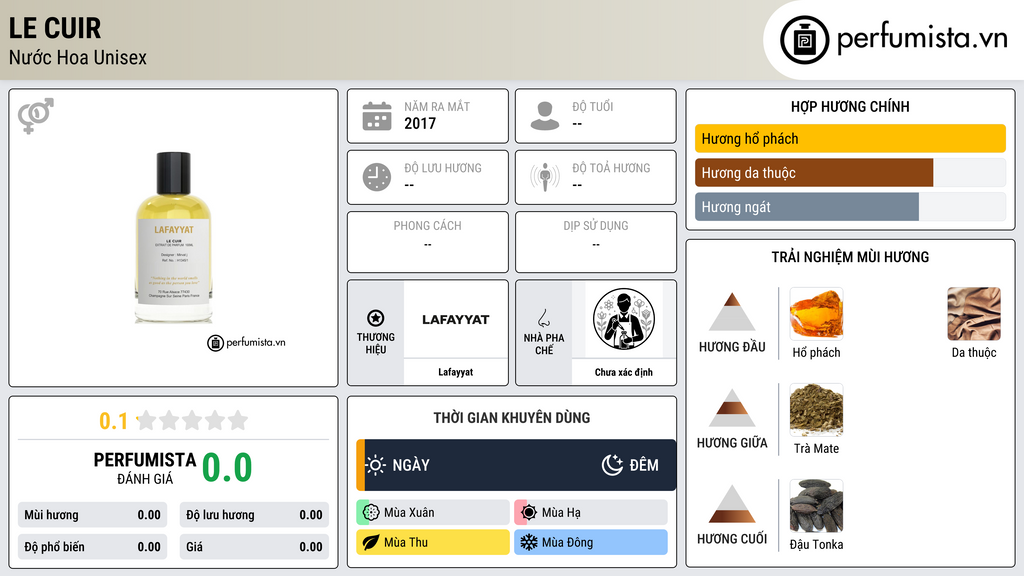Click the calendar icon beside Năm ra mắt
This screenshot has width=1024, height=576.
coord(377,116)
